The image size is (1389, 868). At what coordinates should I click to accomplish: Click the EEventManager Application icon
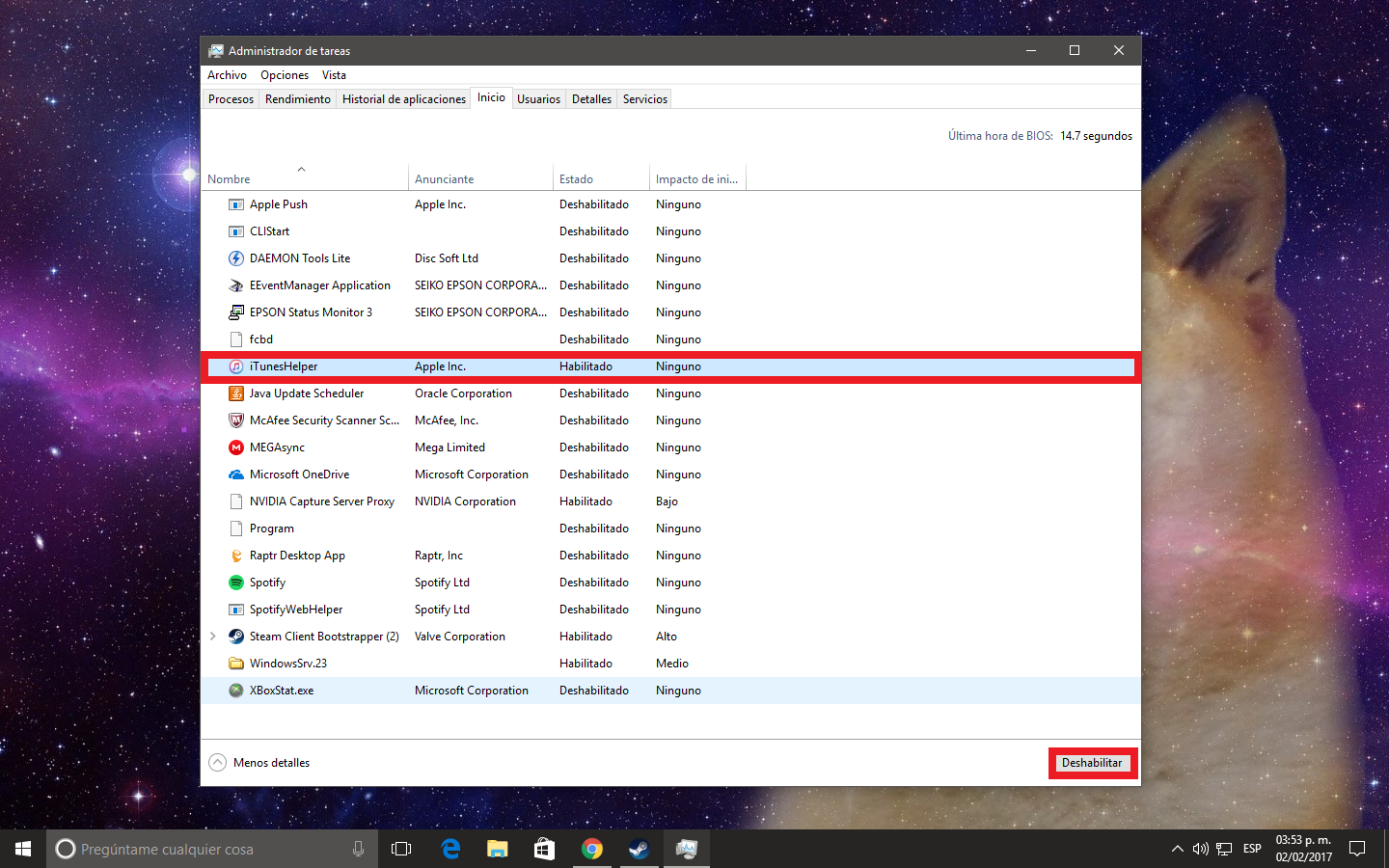[x=236, y=285]
